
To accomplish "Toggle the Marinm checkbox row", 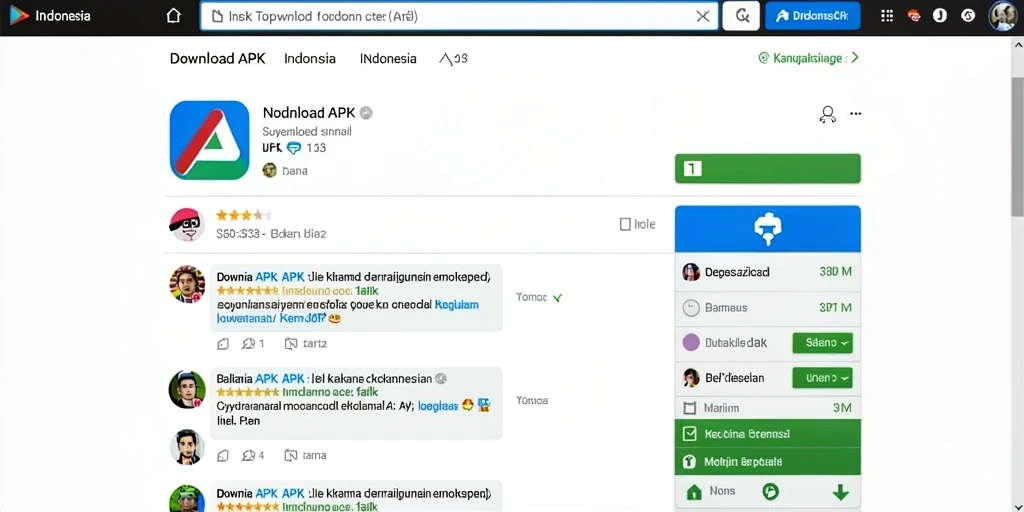I will point(767,408).
